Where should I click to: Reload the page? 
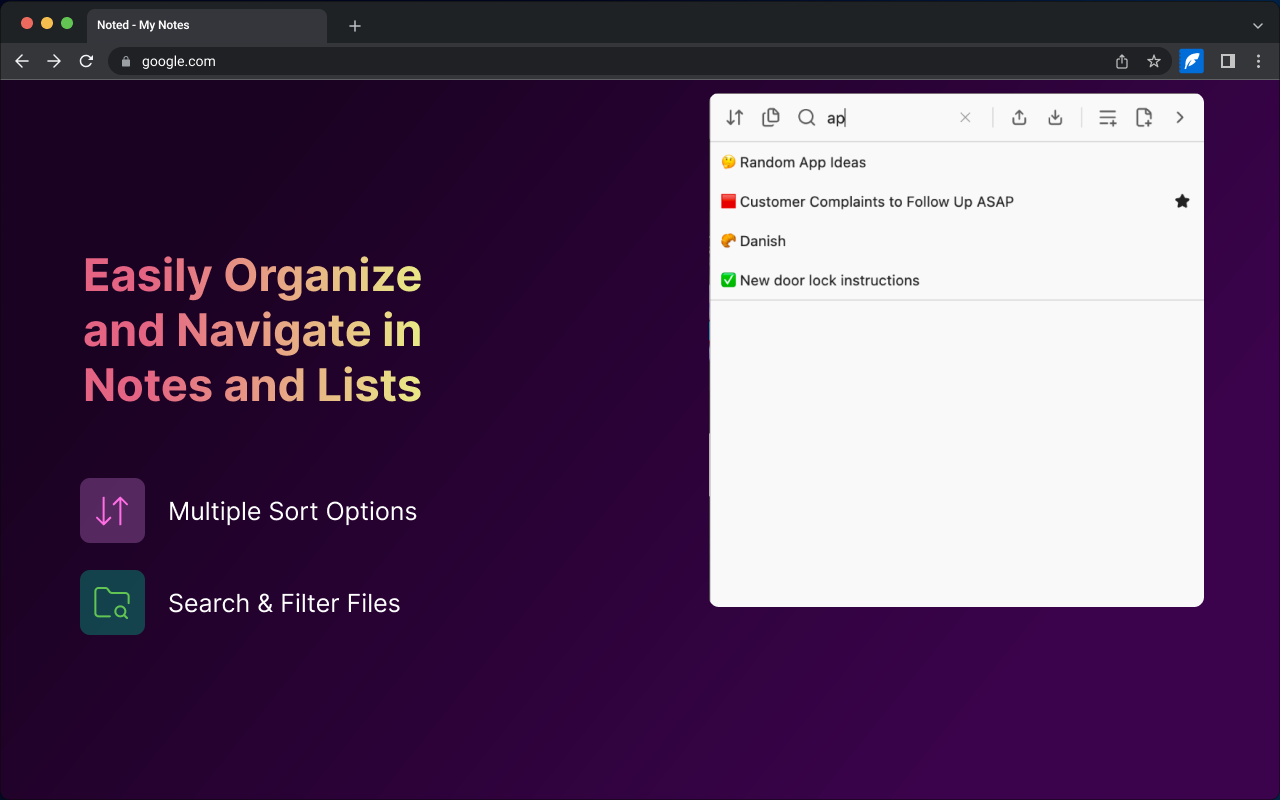pos(86,61)
